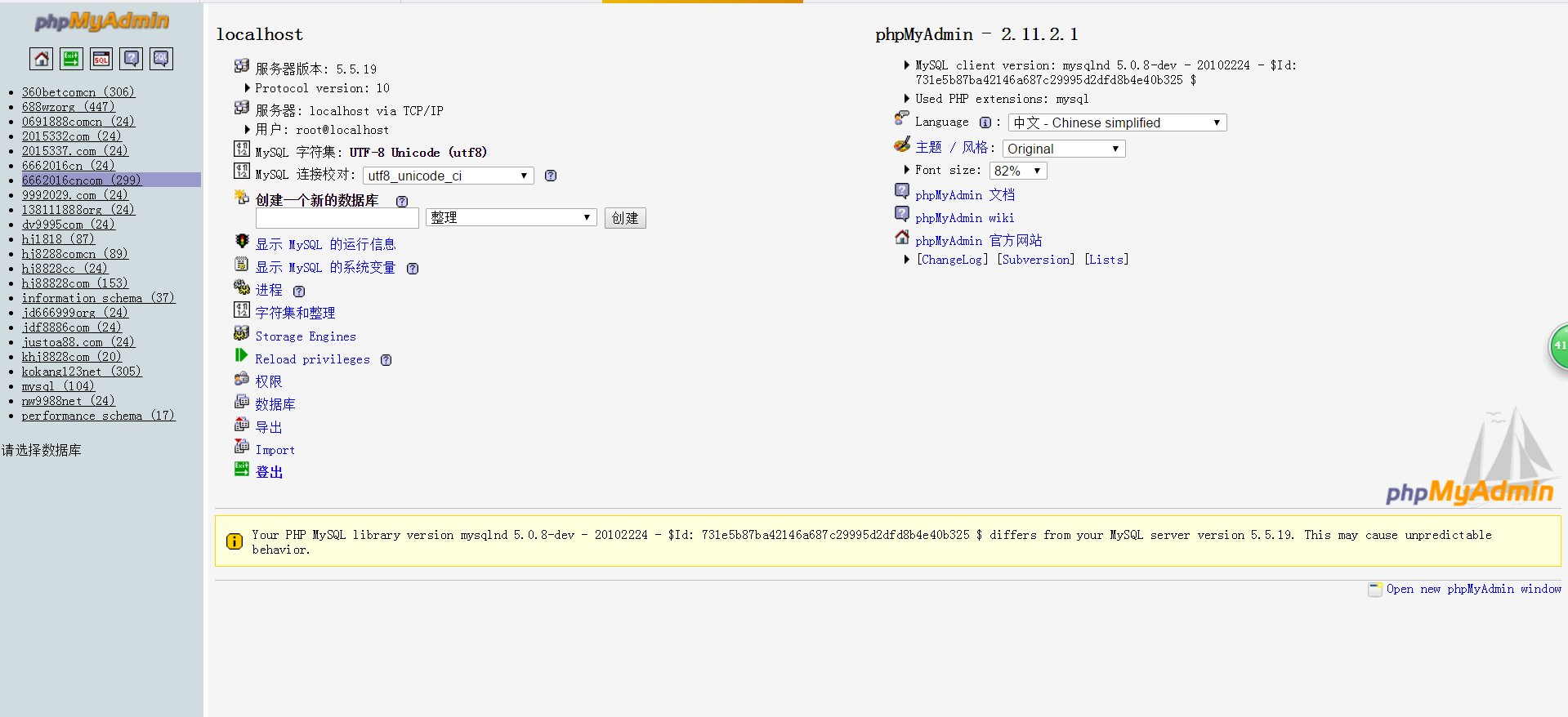The image size is (1568, 717).
Task: Open the Subversion link
Action: 1036,260
